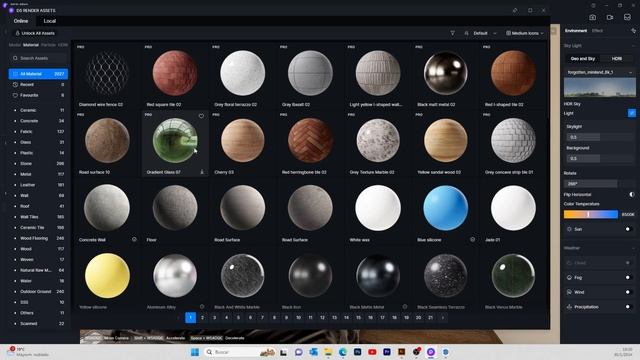Click the taskbar search box

coord(240,352)
